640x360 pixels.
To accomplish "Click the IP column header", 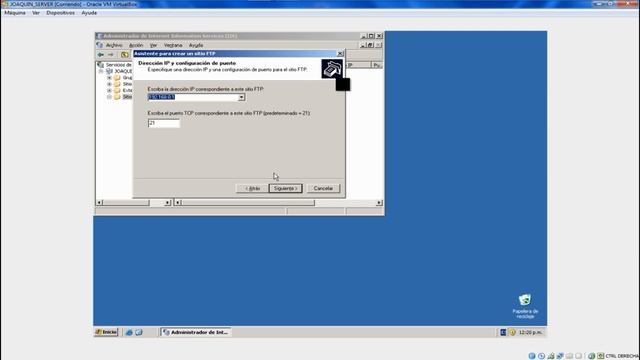I will tap(358, 65).
